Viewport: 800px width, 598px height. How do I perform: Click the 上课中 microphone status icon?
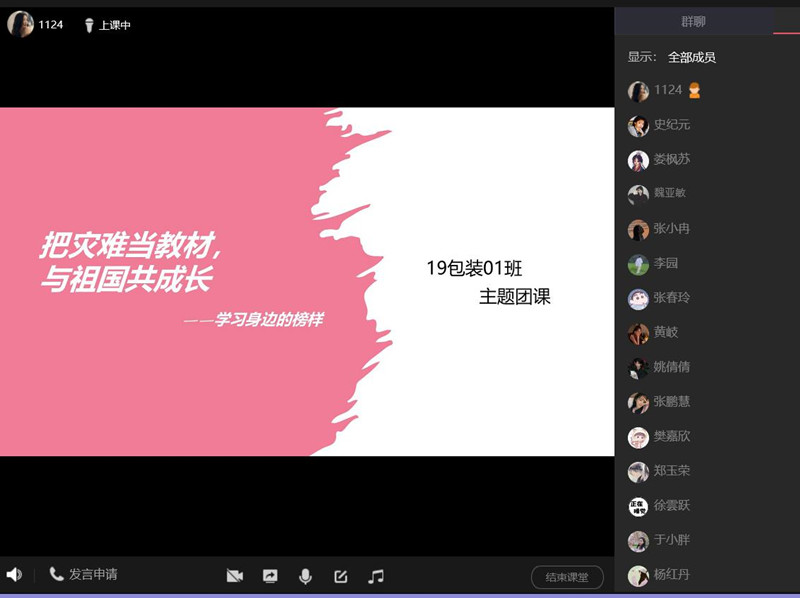pos(89,26)
